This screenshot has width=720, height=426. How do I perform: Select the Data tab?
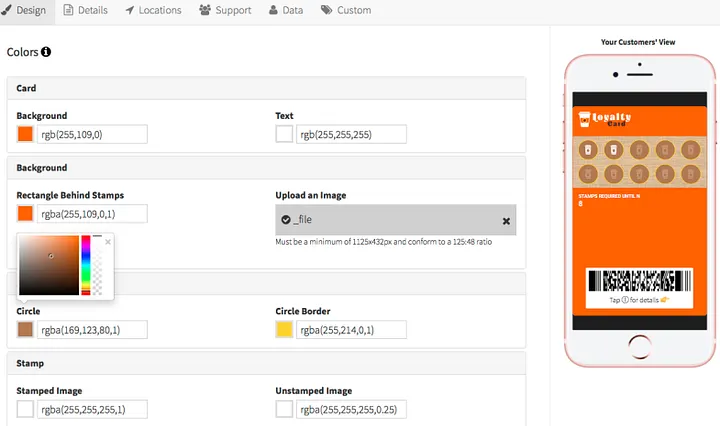[x=286, y=10]
